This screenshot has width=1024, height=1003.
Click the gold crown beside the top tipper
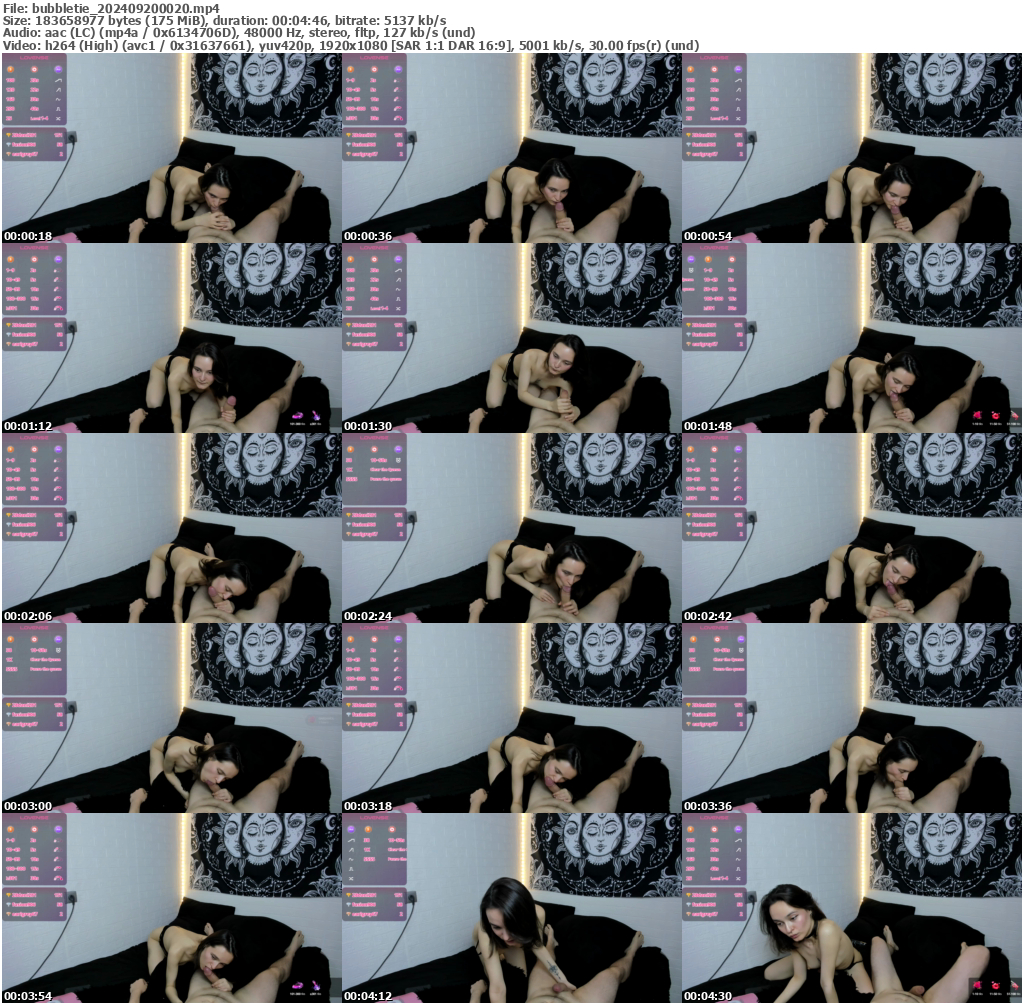point(8,135)
